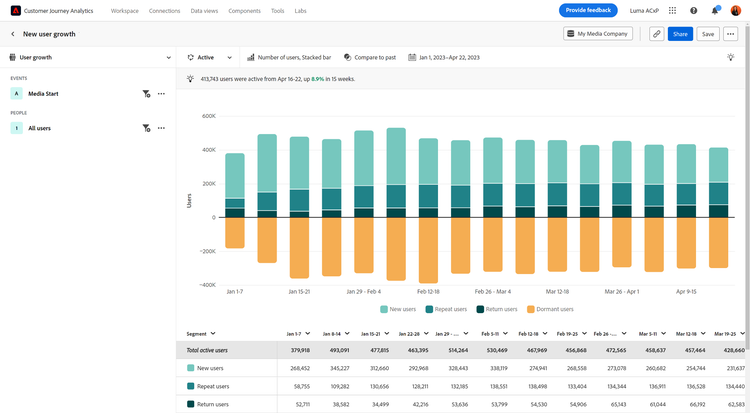Open the app switcher grid icon

670,10
